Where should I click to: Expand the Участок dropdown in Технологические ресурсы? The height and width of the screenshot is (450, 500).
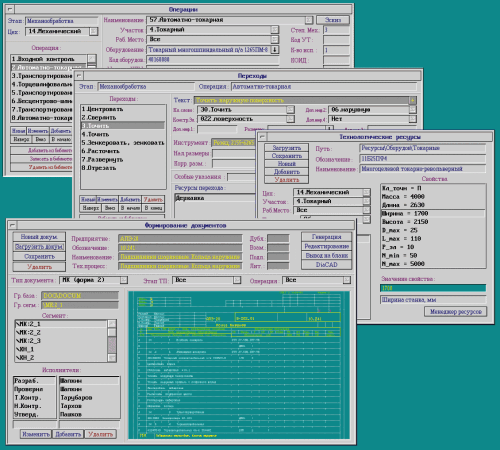[366, 201]
